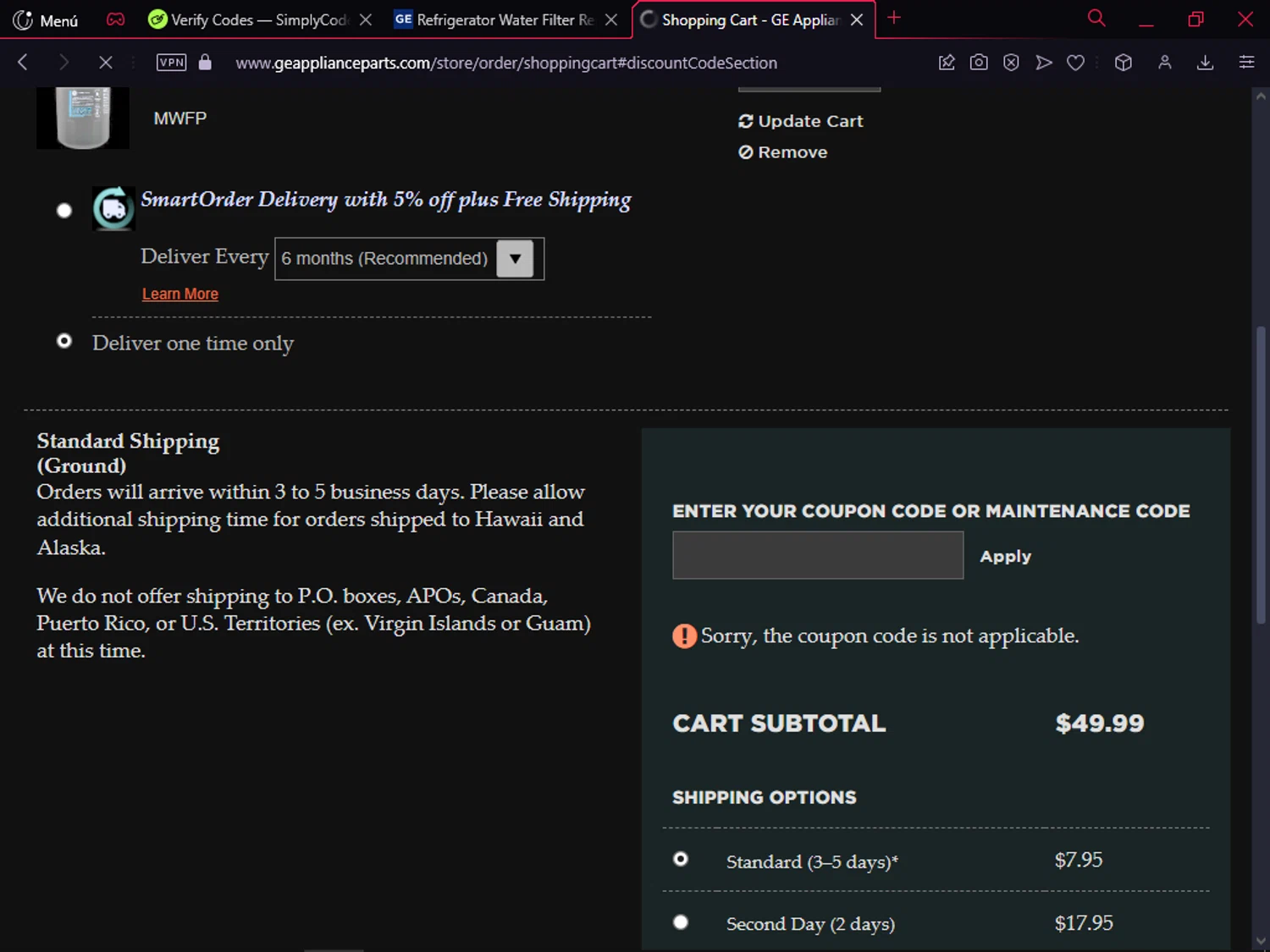This screenshot has width=1270, height=952.
Task: Click the tab search magnifier icon
Action: coord(1096,19)
